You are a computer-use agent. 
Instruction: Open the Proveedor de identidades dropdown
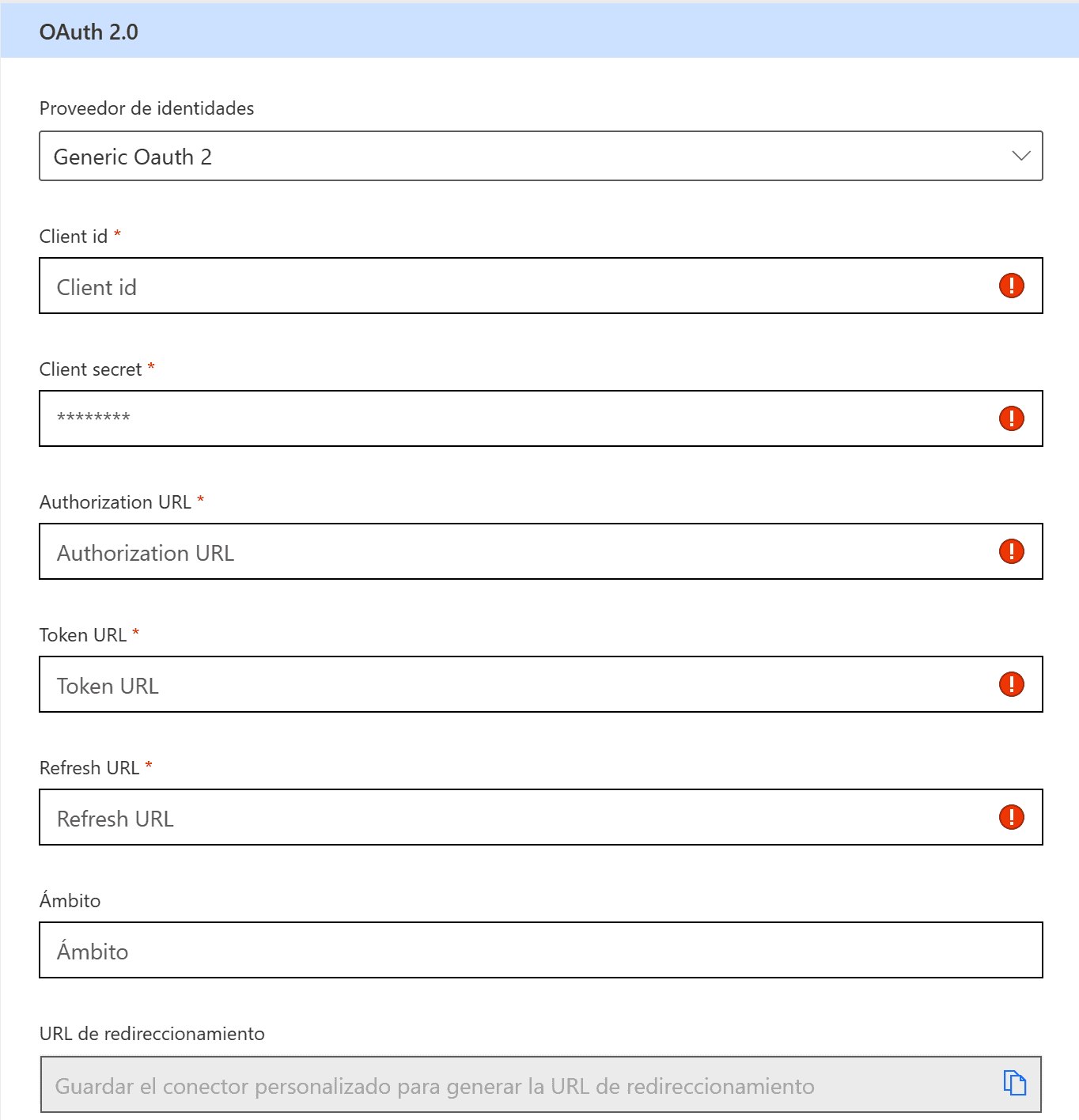click(x=541, y=156)
